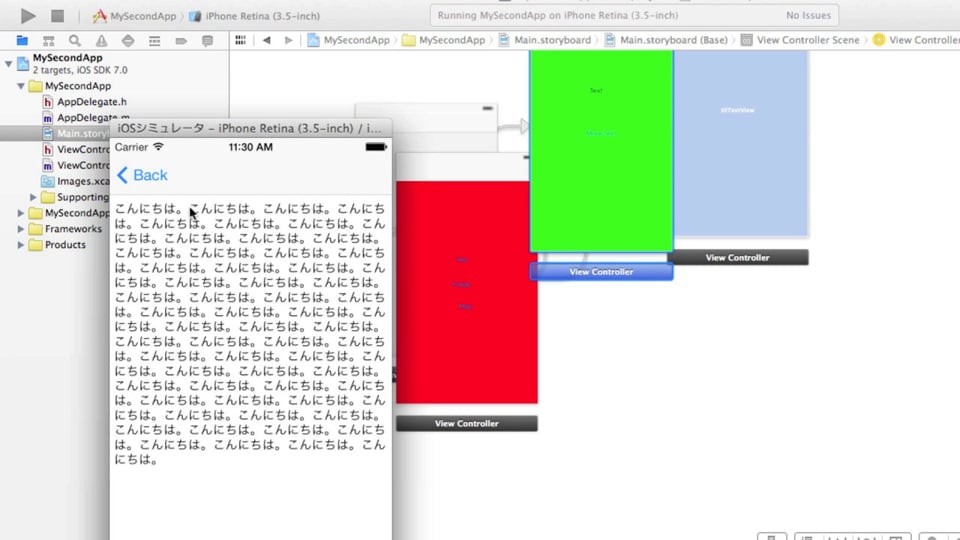Expand the Supporting Files group

pos(33,197)
